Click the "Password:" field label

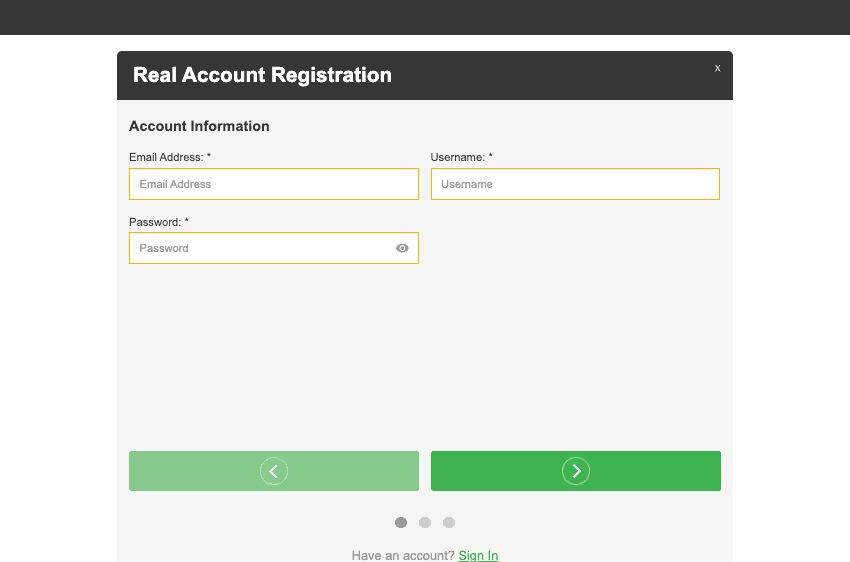point(155,222)
